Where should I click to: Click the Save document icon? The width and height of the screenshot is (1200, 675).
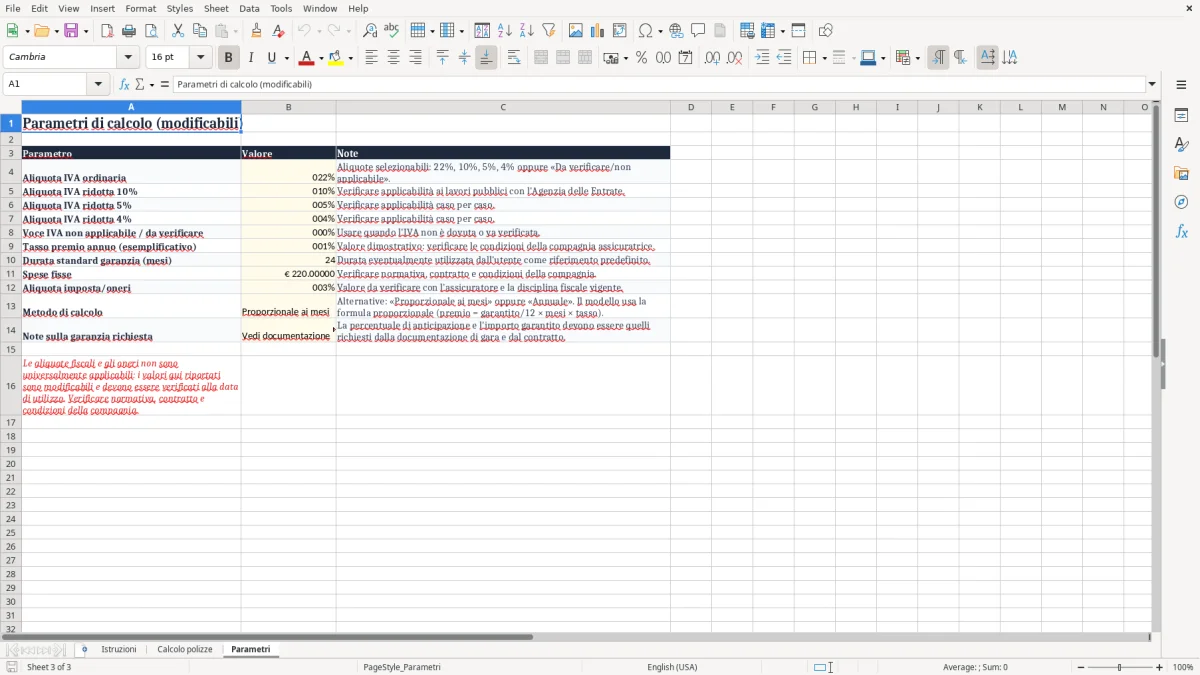[71, 31]
